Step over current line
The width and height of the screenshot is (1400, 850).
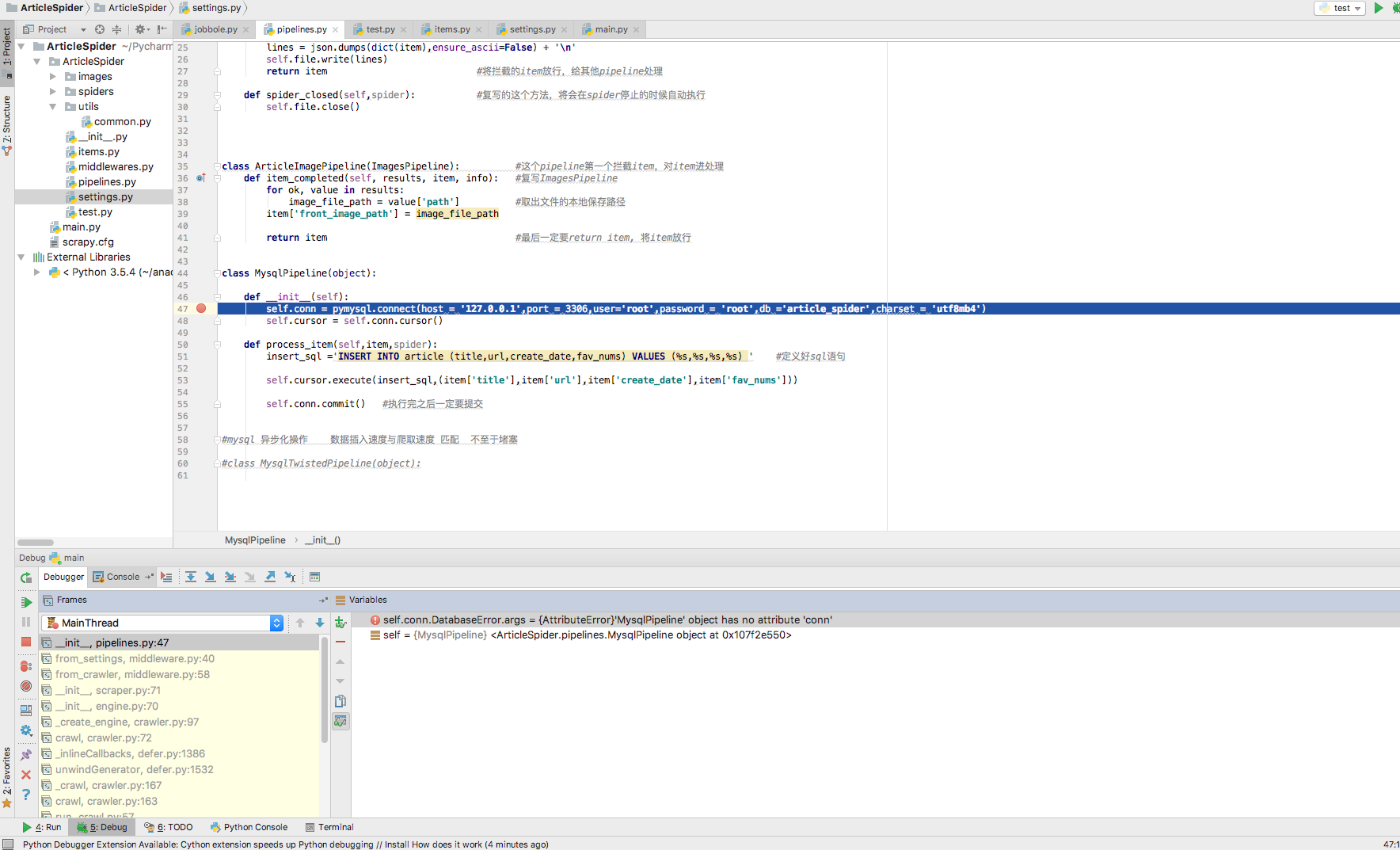point(191,577)
